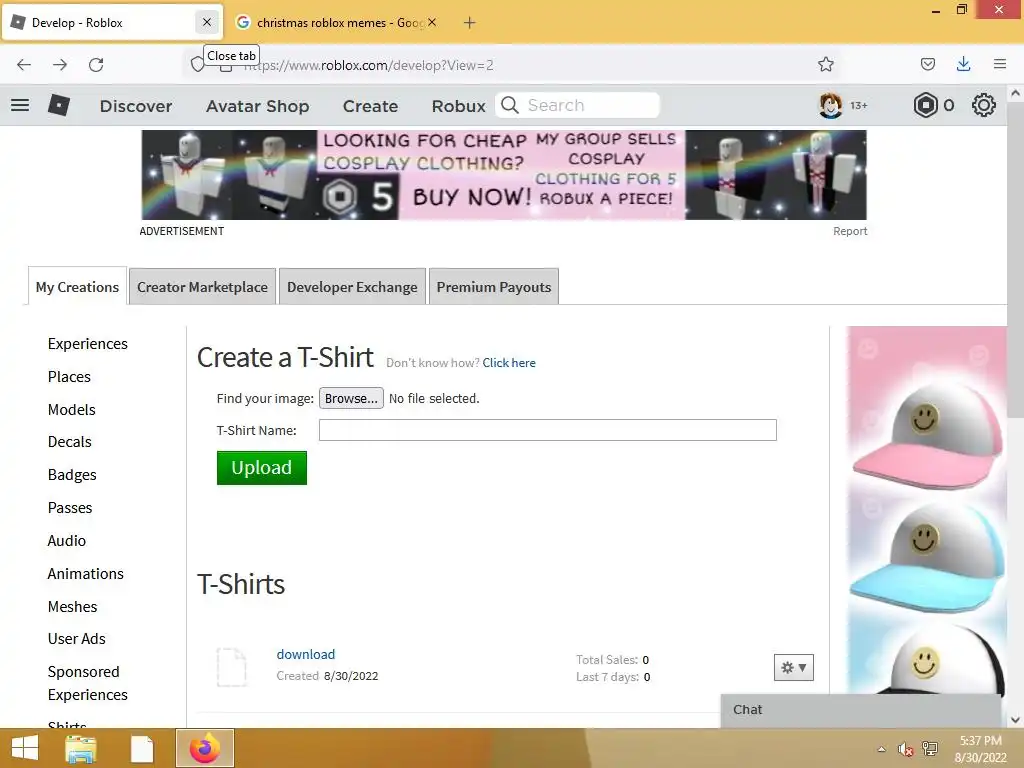Show hidden system tray icons
Viewport: 1024px width, 768px height.
coord(882,749)
